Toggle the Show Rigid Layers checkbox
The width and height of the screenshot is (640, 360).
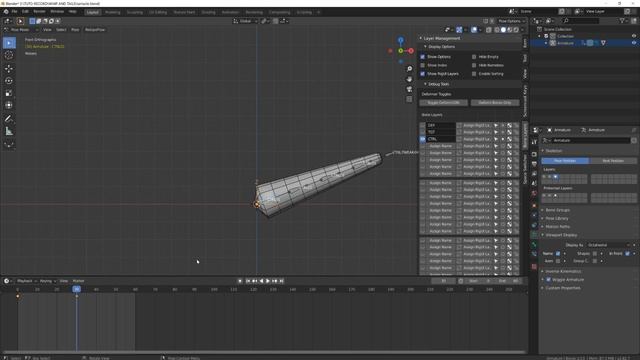coord(422,74)
